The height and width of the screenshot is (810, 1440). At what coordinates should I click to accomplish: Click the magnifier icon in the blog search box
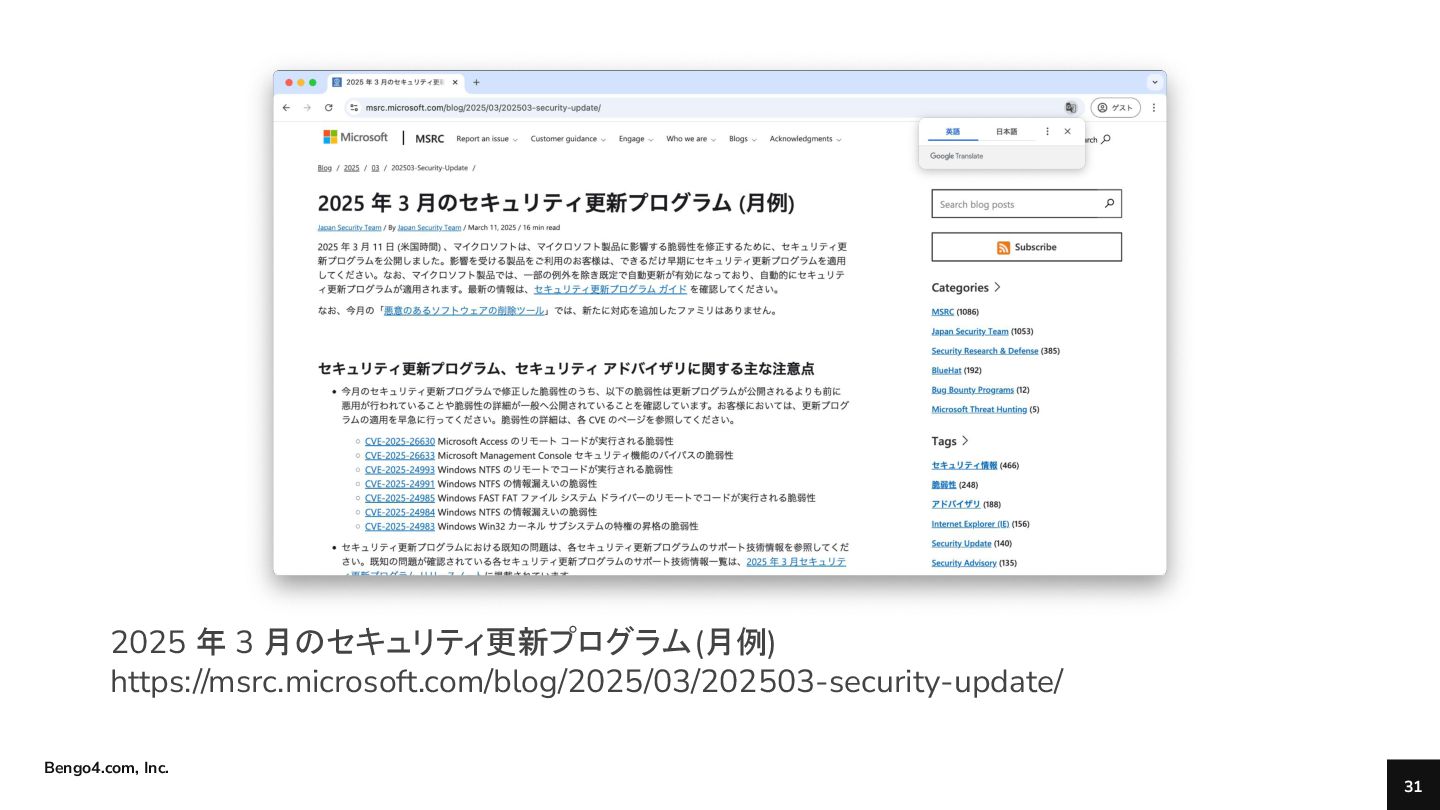1109,204
